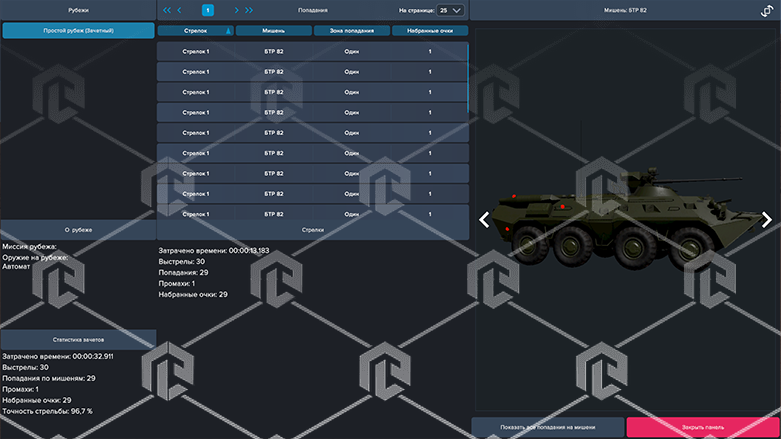The width and height of the screenshot is (781, 439).
Task: Go to first page of hits
Action: [x=166, y=10]
